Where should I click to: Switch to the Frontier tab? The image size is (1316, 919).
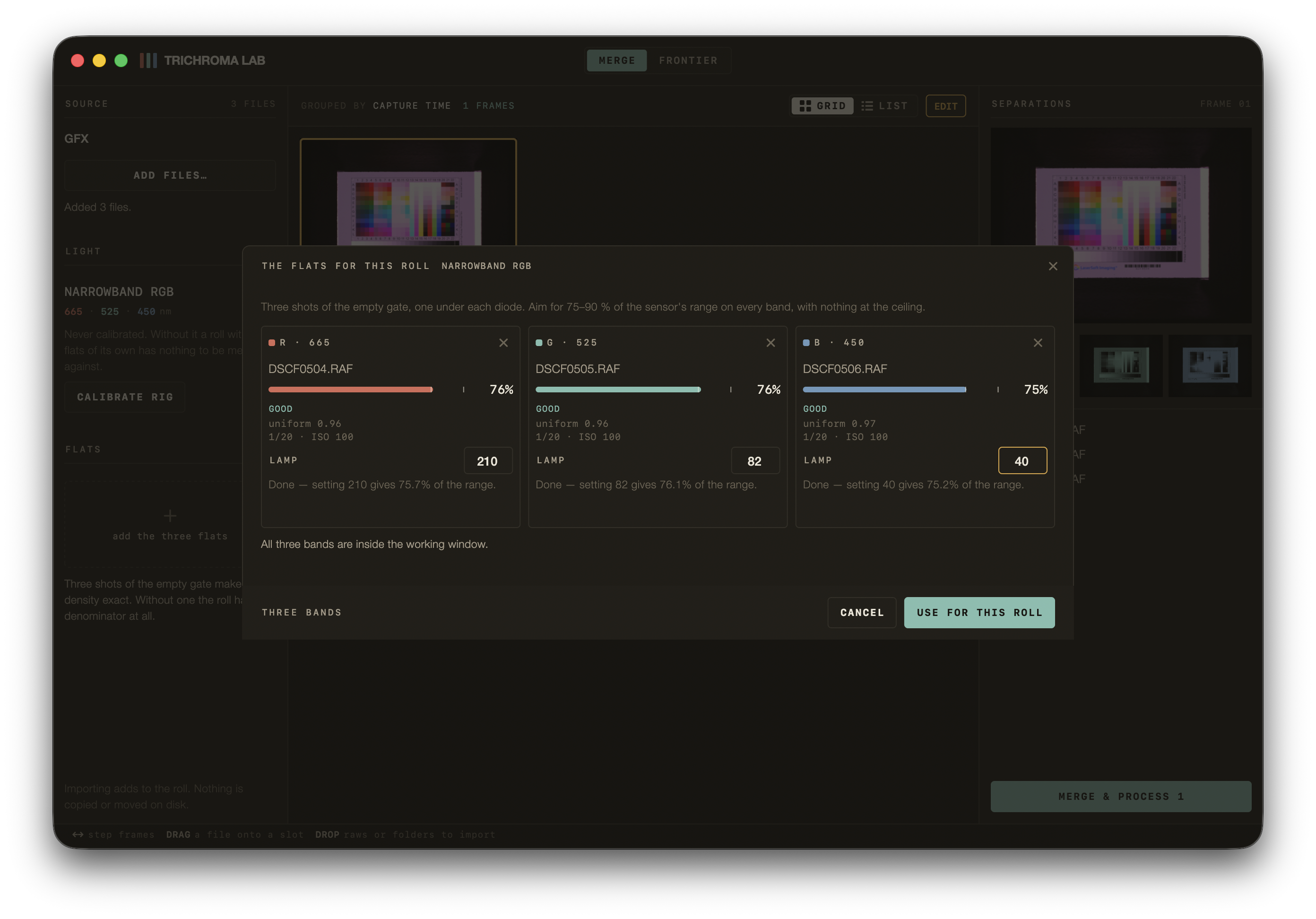(x=688, y=60)
